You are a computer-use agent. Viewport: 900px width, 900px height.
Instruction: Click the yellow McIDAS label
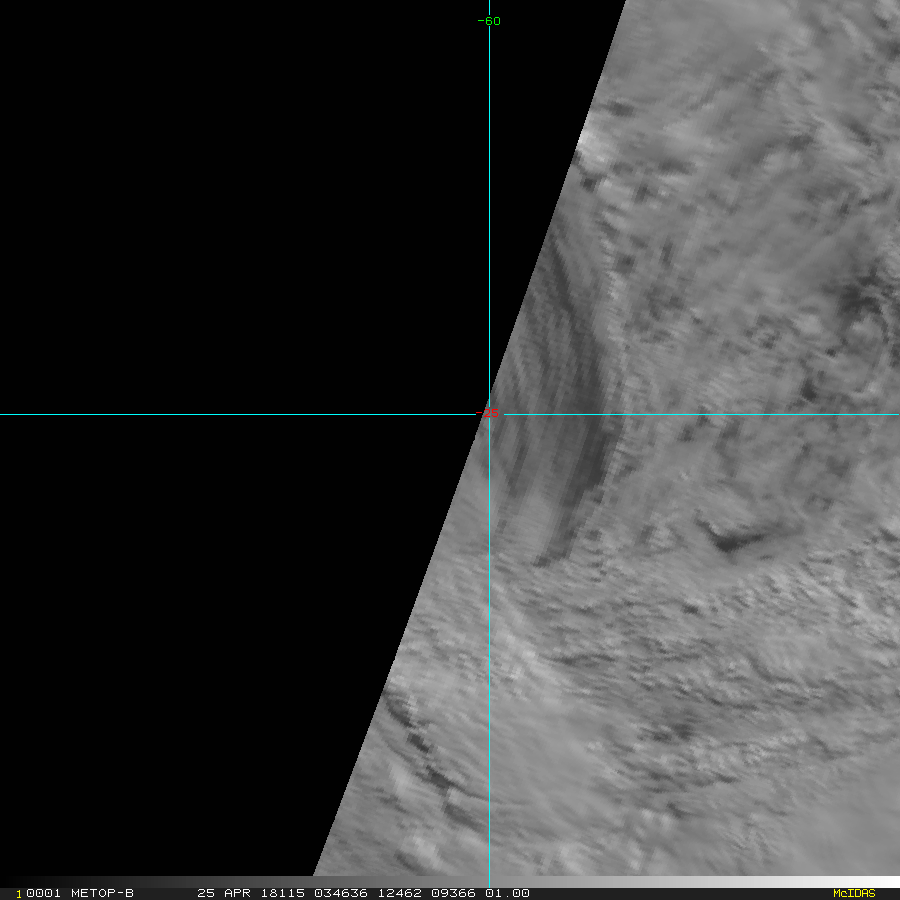[854, 893]
